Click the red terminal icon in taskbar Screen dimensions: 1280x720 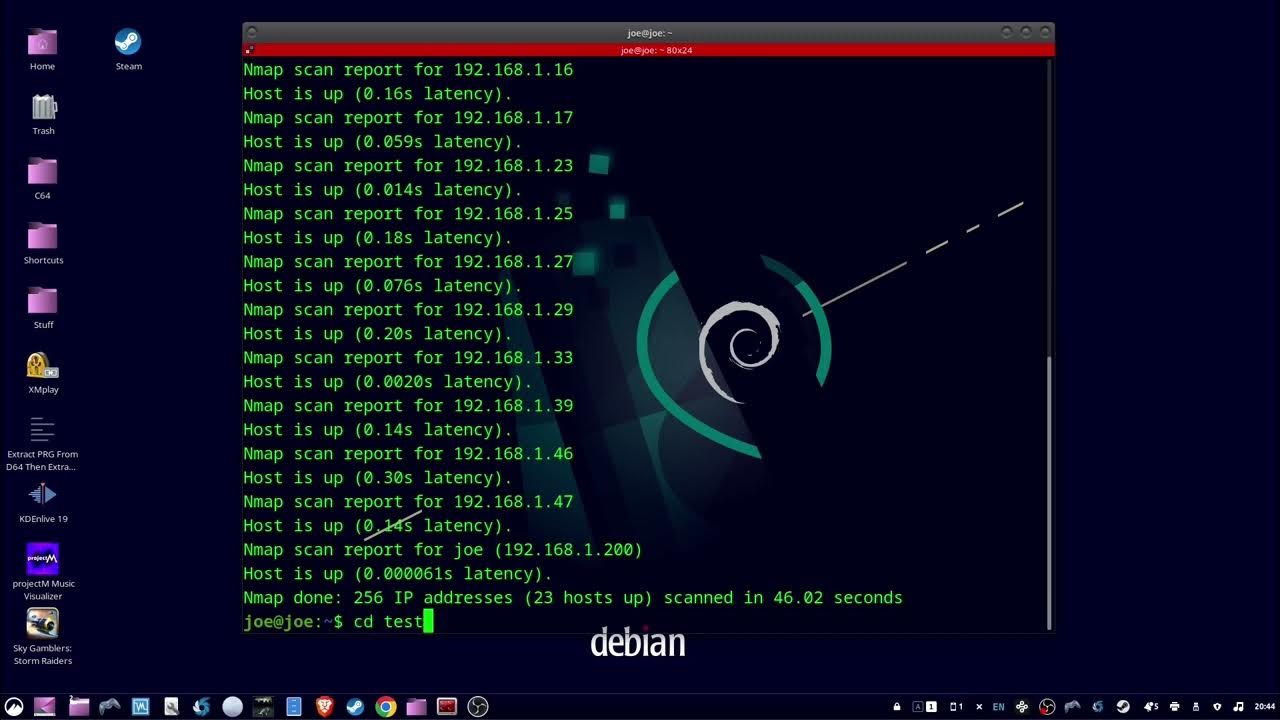(446, 706)
